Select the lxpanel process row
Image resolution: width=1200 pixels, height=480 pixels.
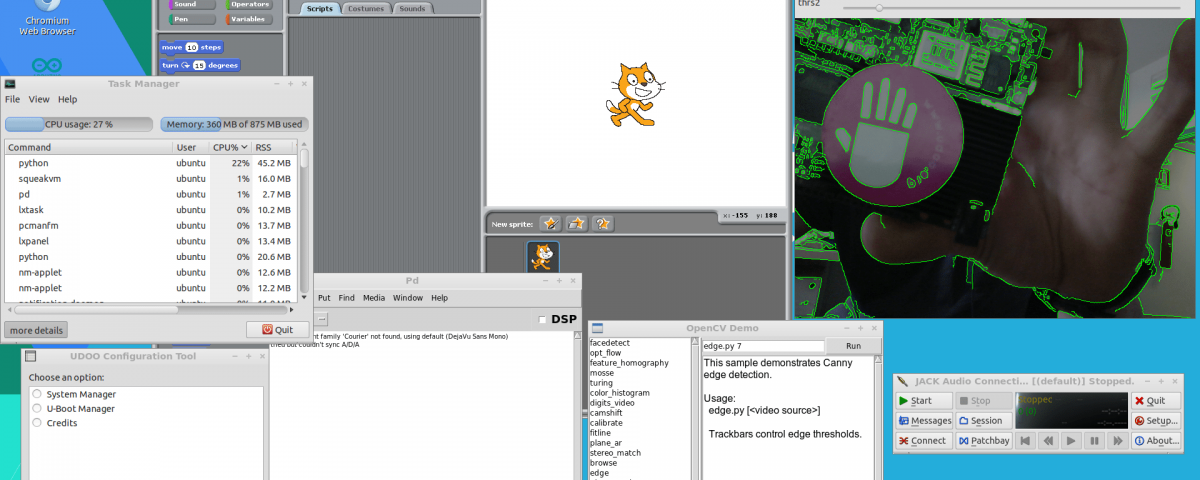click(151, 241)
